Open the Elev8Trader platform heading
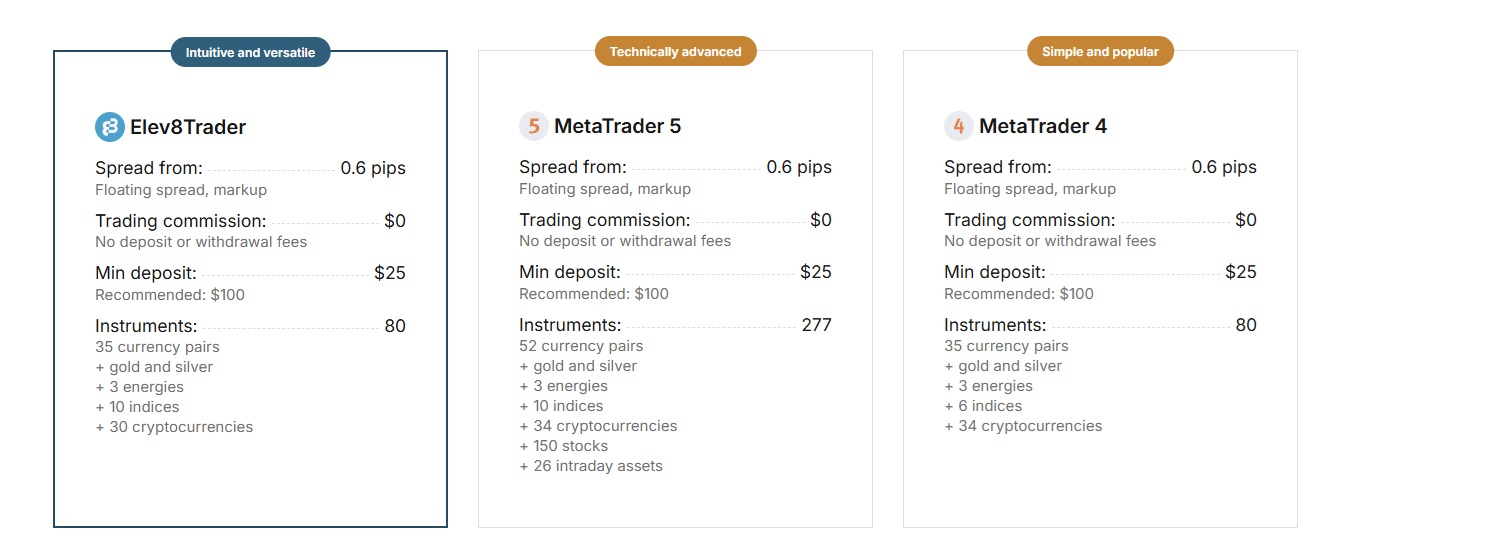 pyautogui.click(x=188, y=127)
